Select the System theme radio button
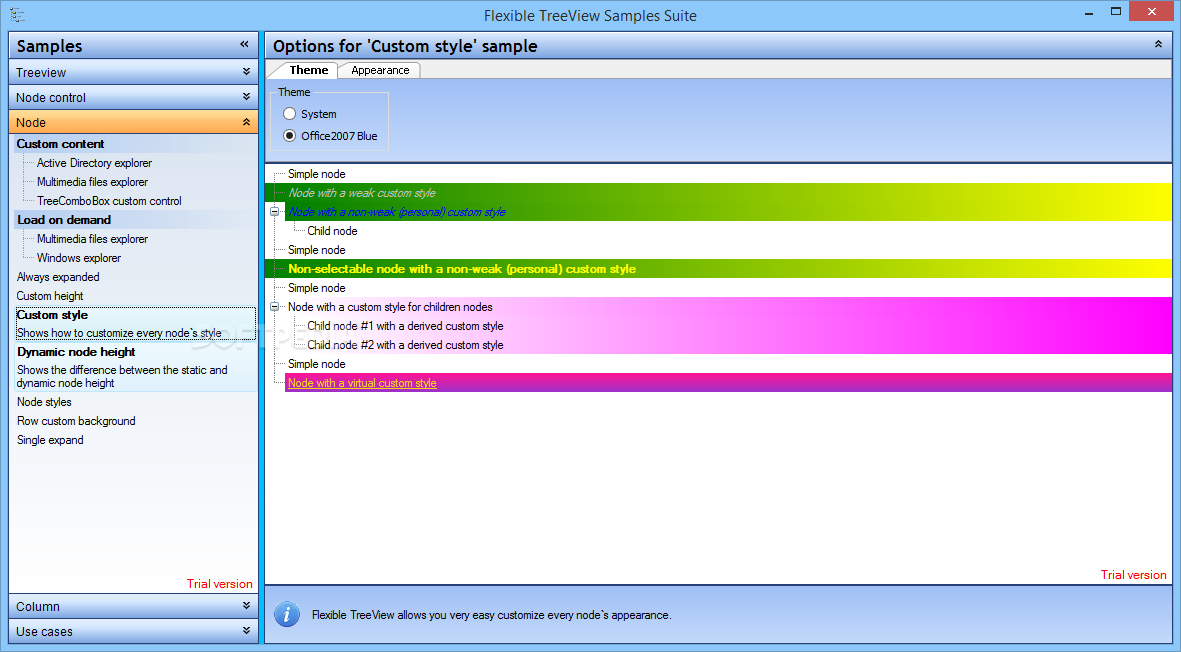The width and height of the screenshot is (1181, 652). pos(289,114)
